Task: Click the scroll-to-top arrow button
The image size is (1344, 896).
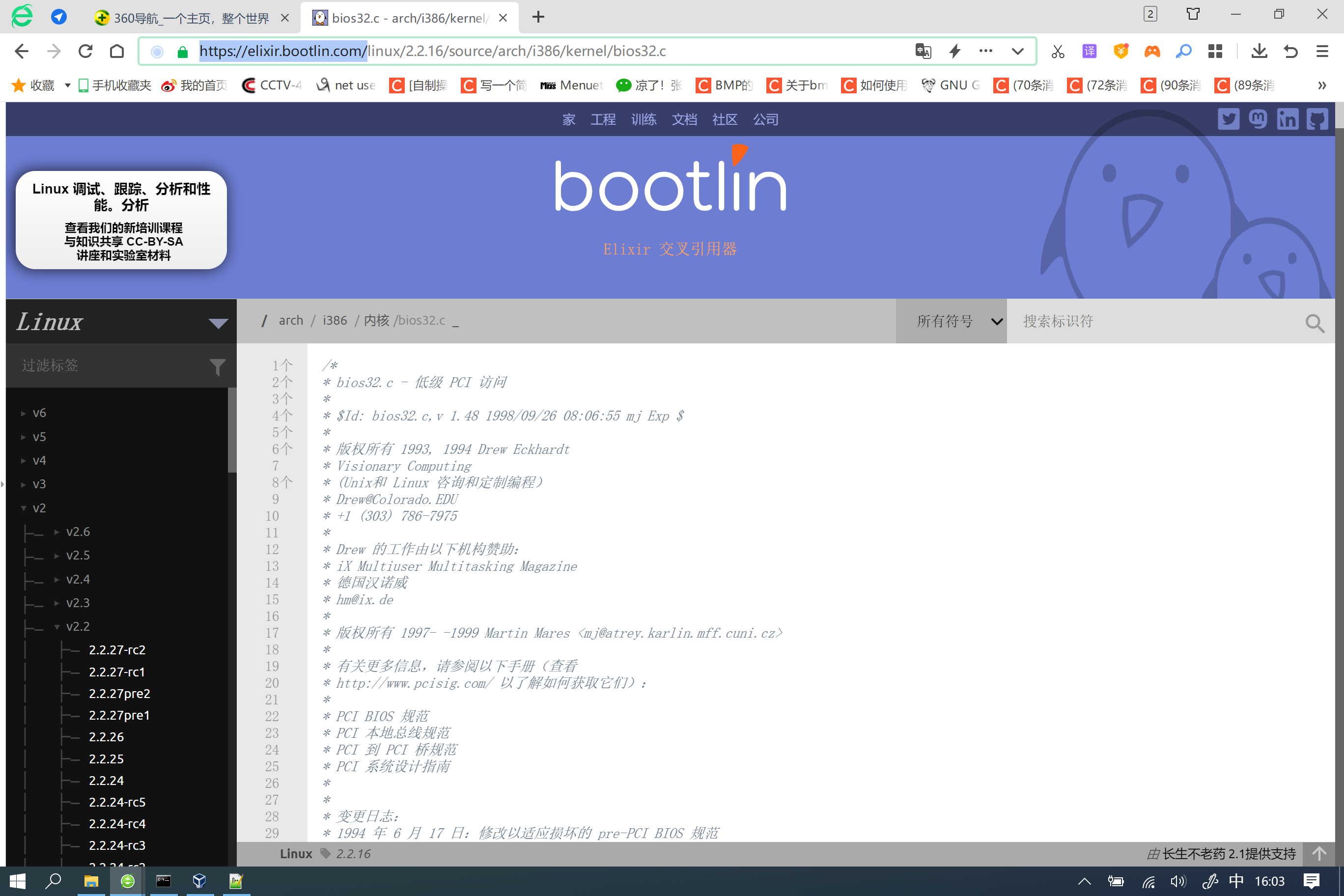Action: (x=1319, y=854)
